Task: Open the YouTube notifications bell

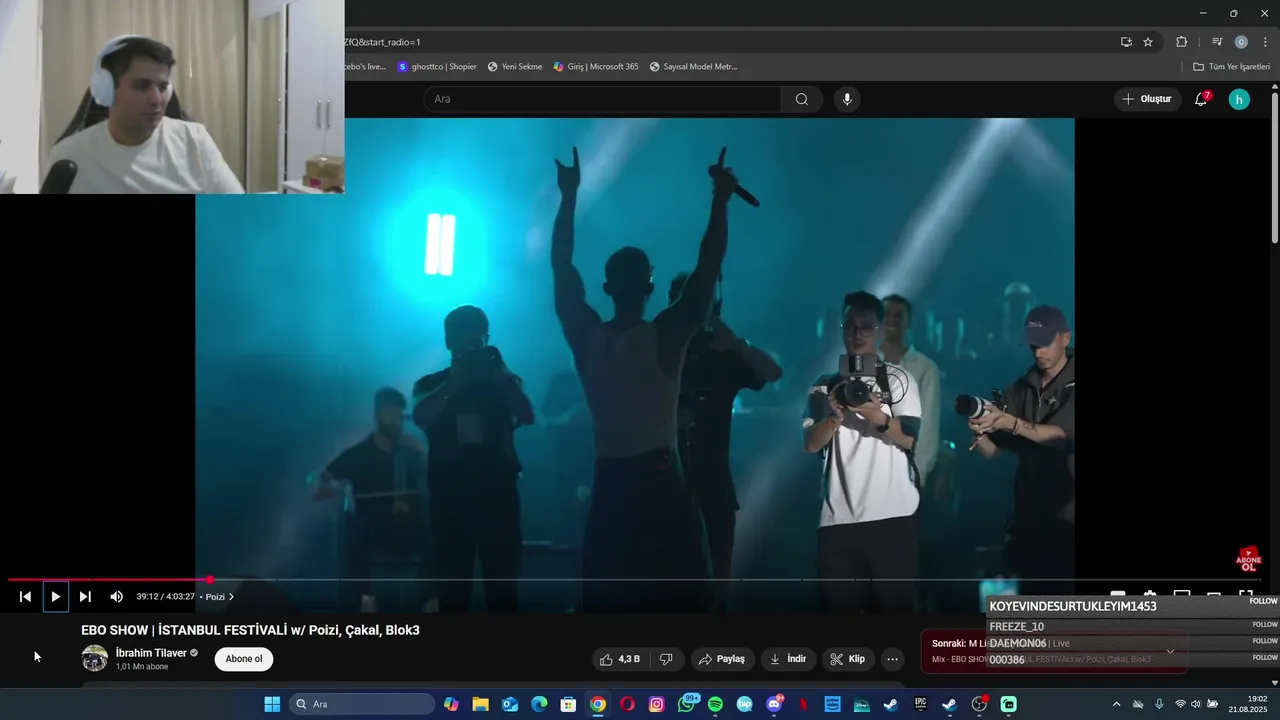Action: pos(1201,99)
